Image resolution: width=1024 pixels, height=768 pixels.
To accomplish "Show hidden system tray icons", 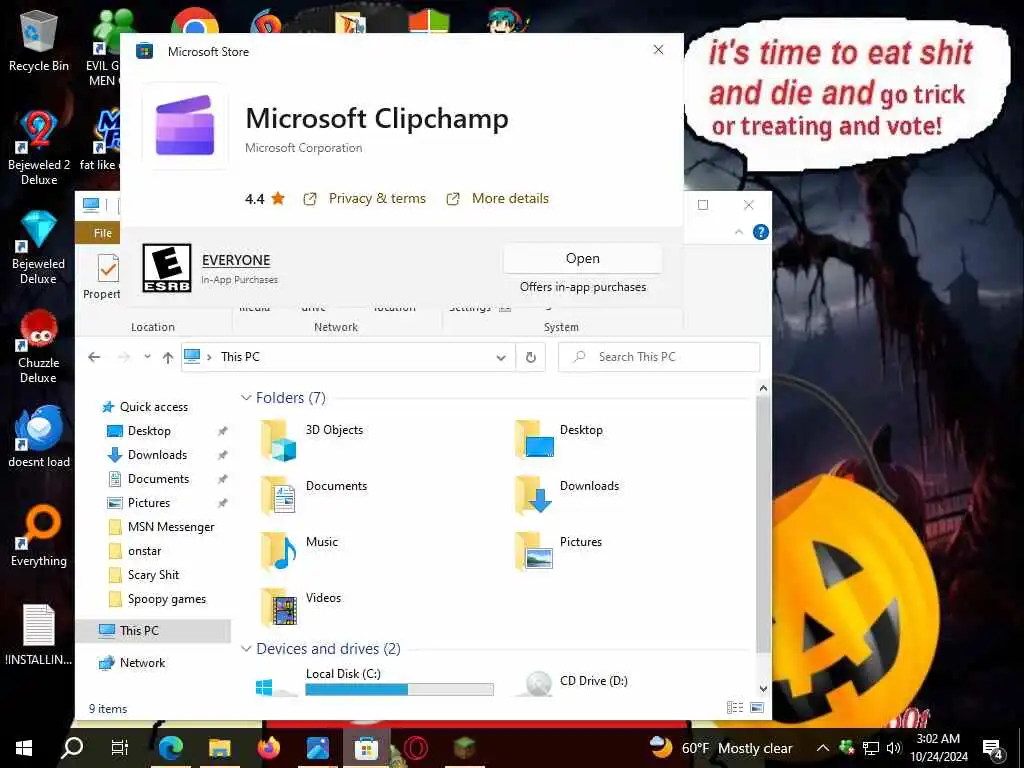I will coord(823,748).
